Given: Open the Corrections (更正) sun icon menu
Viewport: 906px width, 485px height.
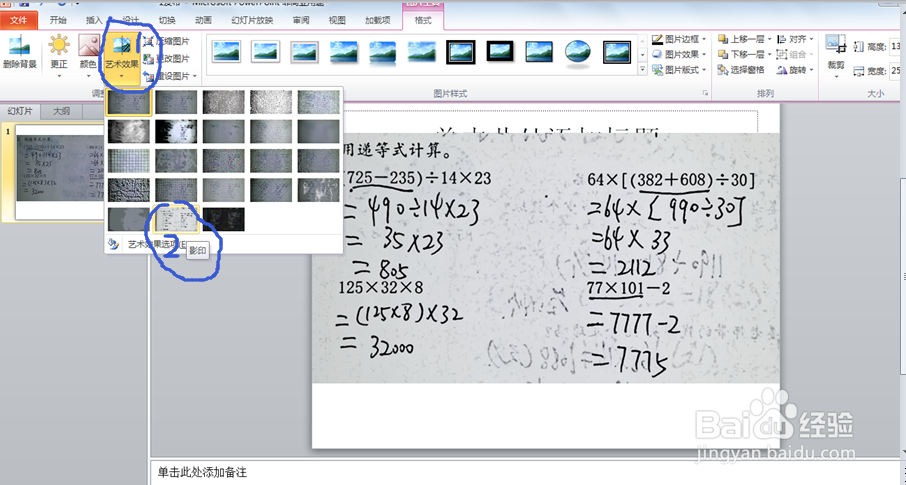Looking at the screenshot, I should 58,53.
